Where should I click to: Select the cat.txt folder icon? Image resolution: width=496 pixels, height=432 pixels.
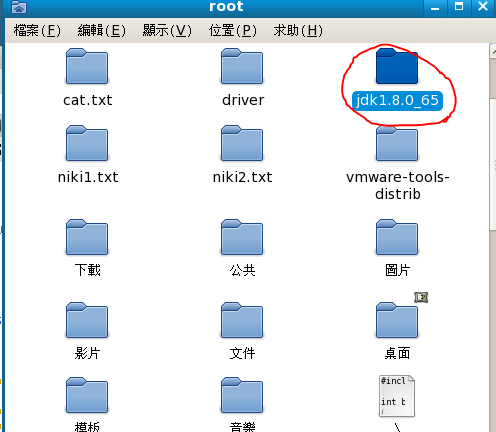(x=87, y=66)
